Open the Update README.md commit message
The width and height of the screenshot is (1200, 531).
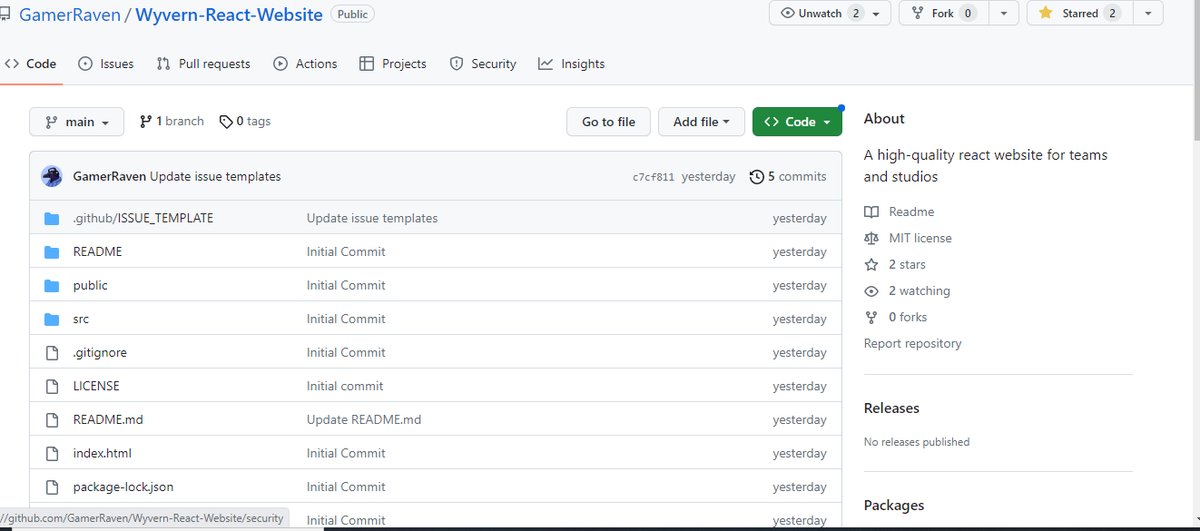364,420
